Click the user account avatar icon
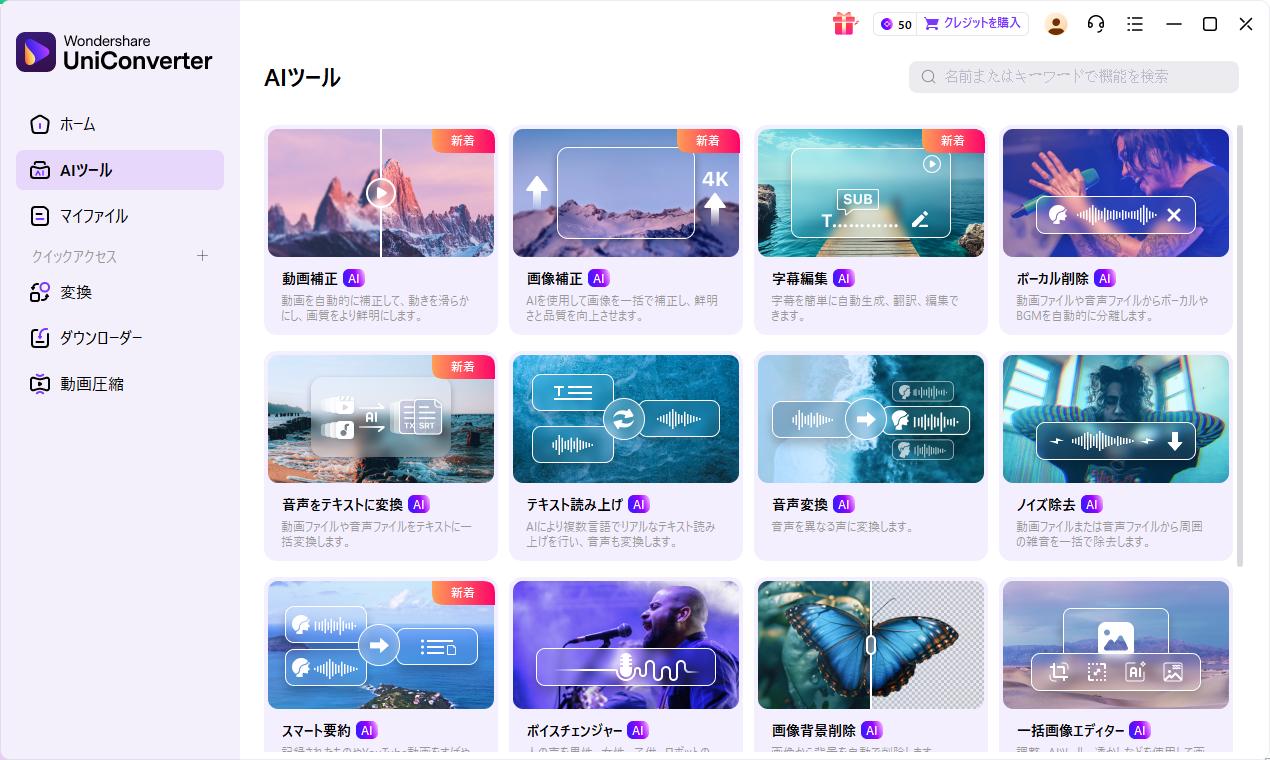The image size is (1270, 760). click(1056, 25)
